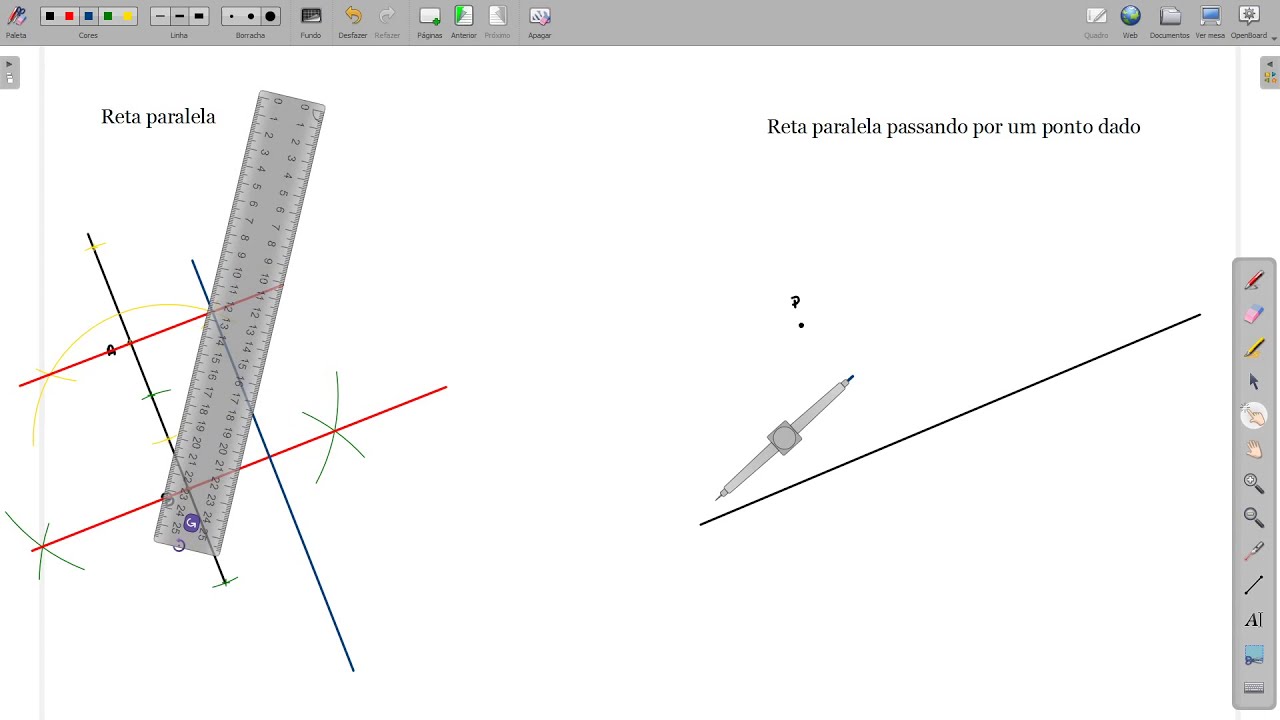Select the arrow Selector tool

coord(1254,382)
